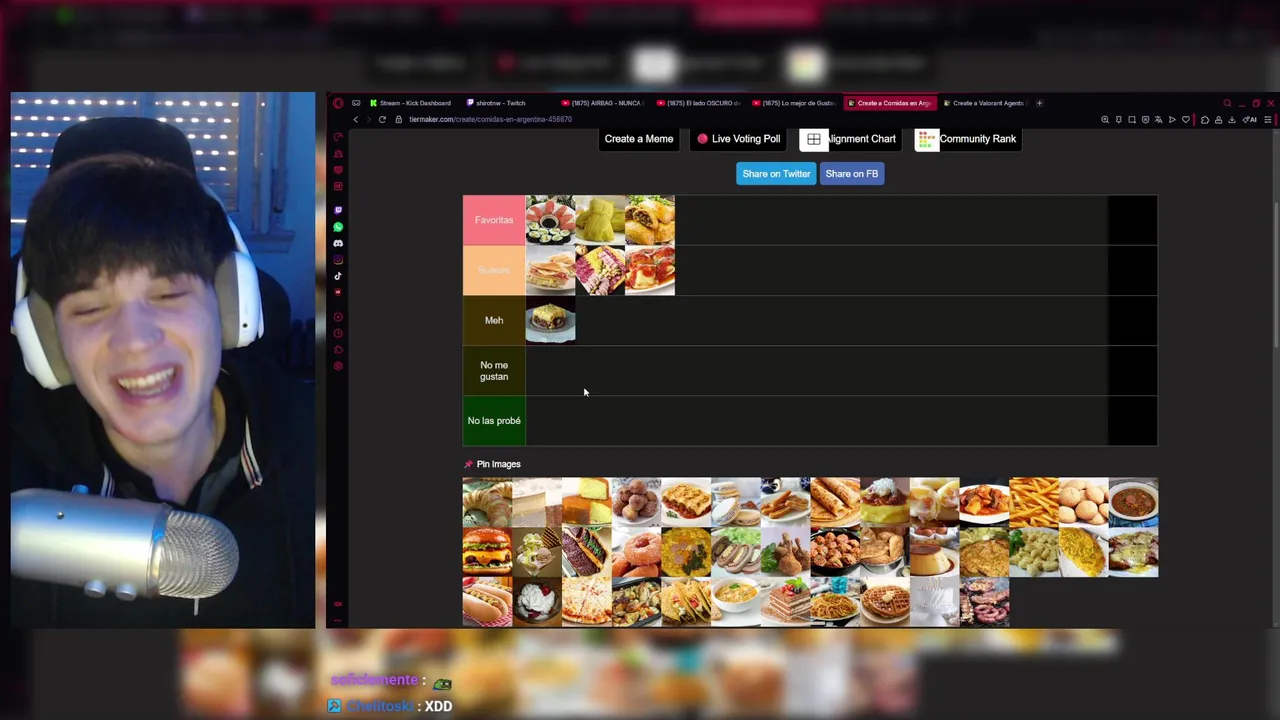1280x720 pixels.
Task: Switch to Stream - Kick Dashboard tab
Action: point(410,103)
